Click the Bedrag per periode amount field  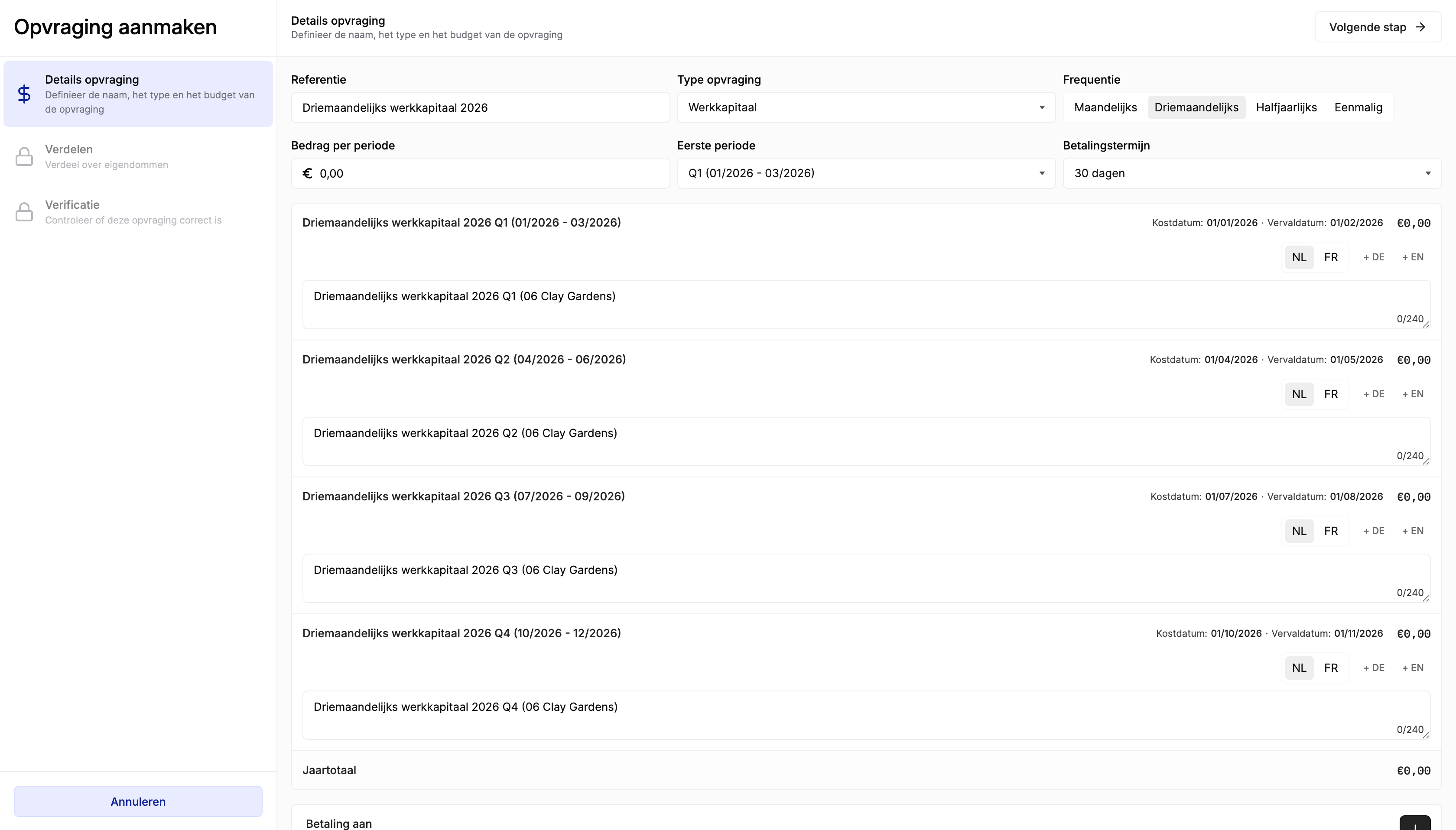point(480,173)
